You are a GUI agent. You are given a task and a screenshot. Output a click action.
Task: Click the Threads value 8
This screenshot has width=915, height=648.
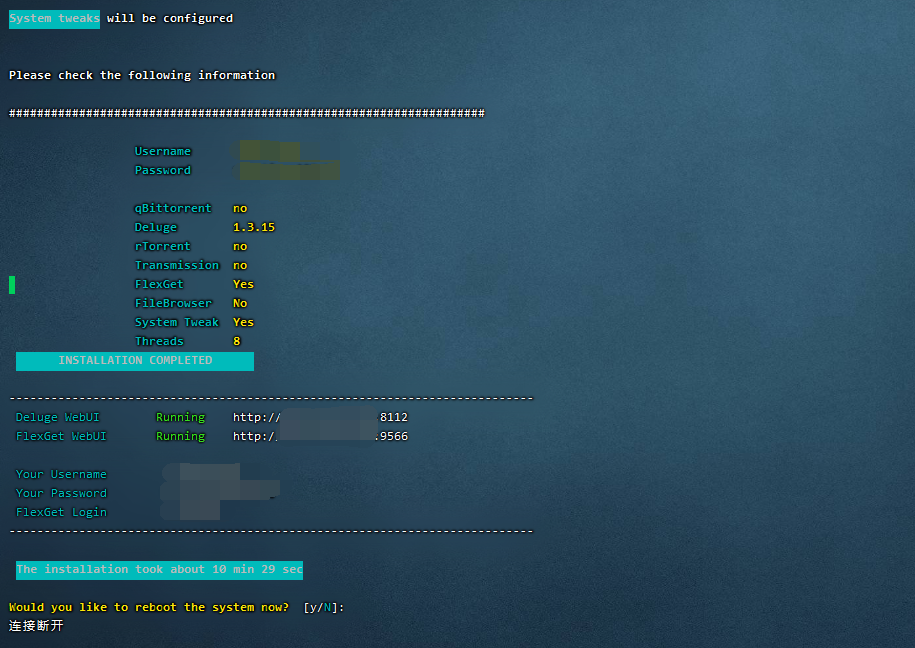(x=236, y=341)
